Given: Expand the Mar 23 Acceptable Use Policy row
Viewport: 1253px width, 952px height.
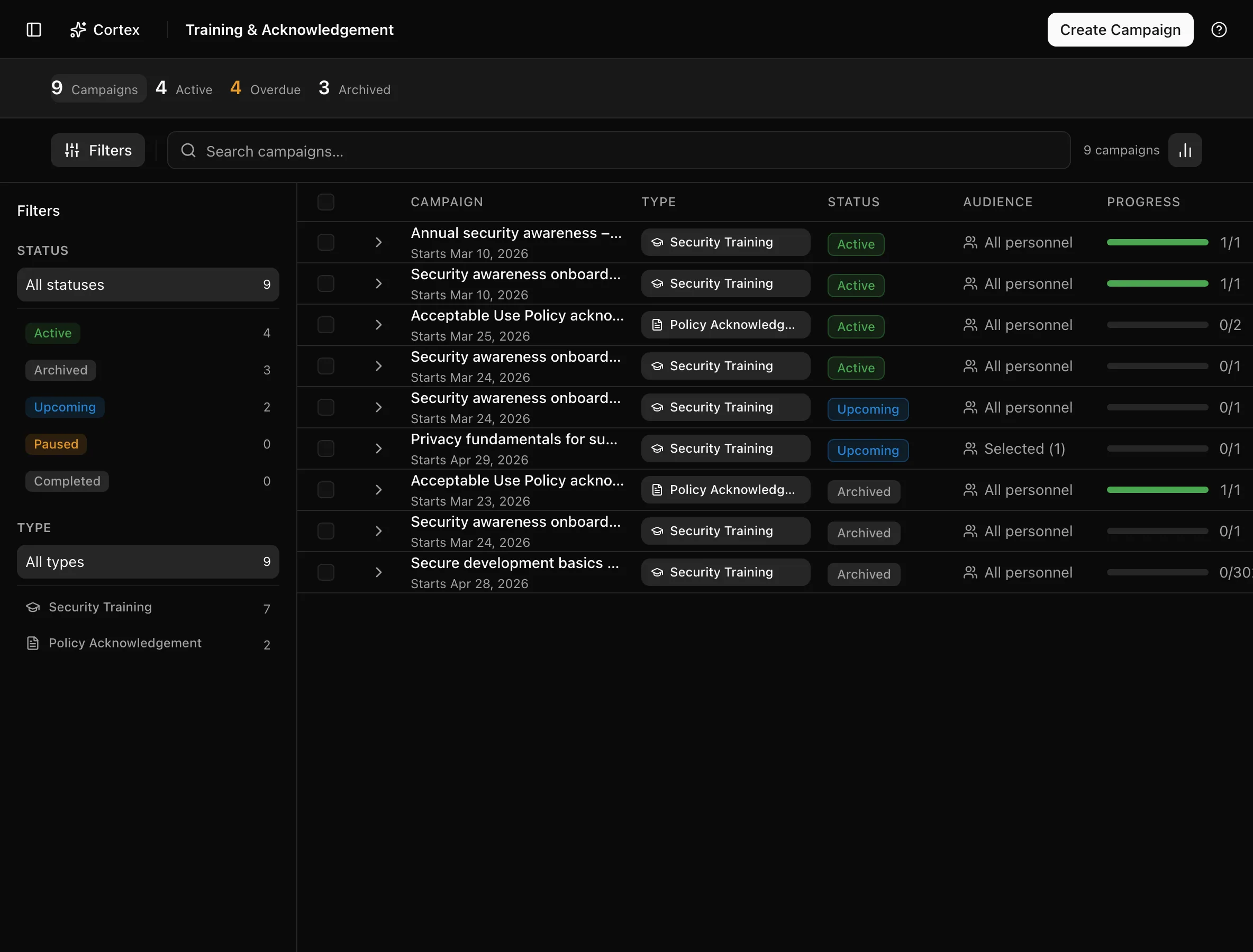Looking at the screenshot, I should [x=379, y=490].
